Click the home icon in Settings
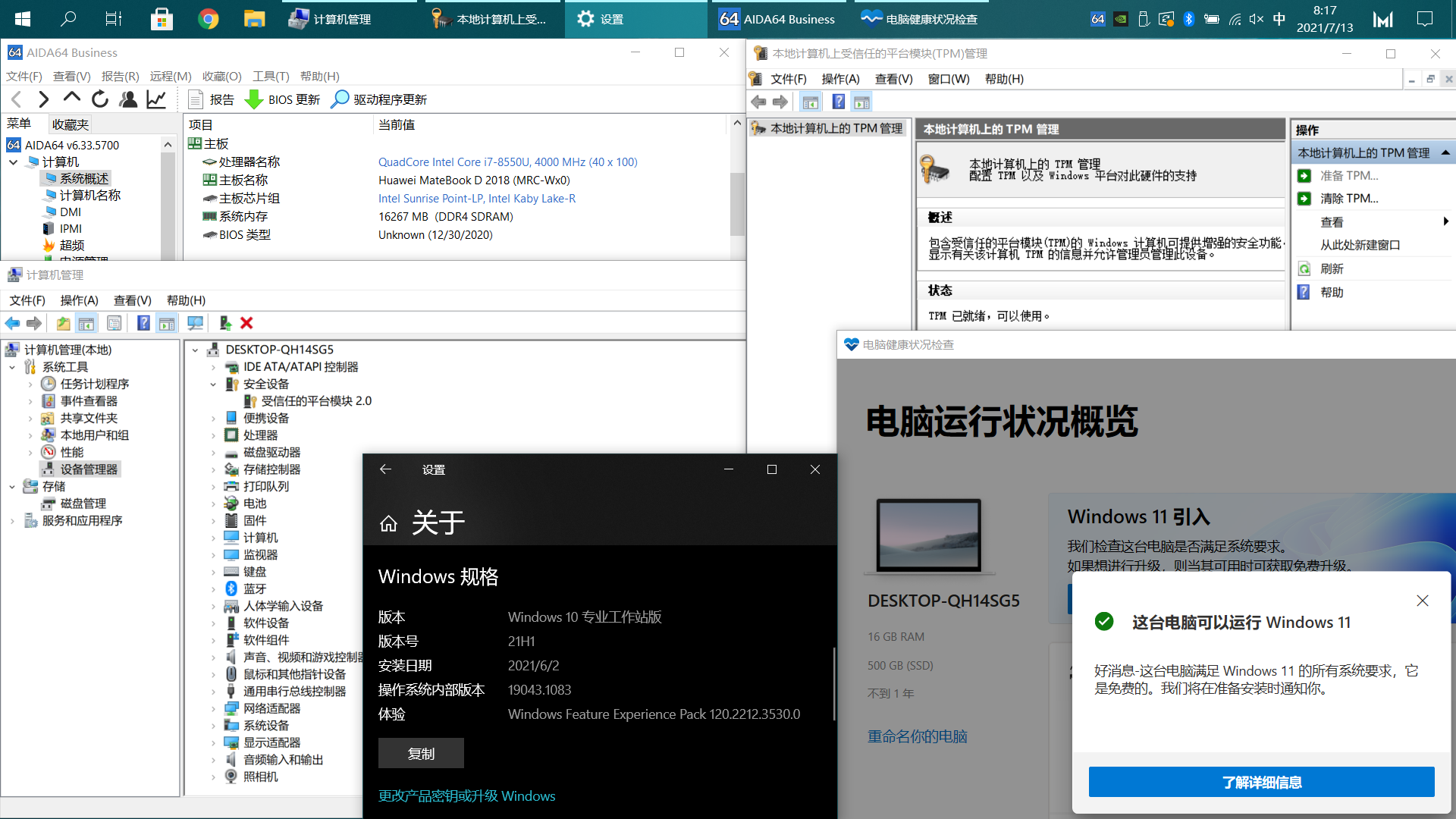Image resolution: width=1456 pixels, height=819 pixels. click(388, 523)
